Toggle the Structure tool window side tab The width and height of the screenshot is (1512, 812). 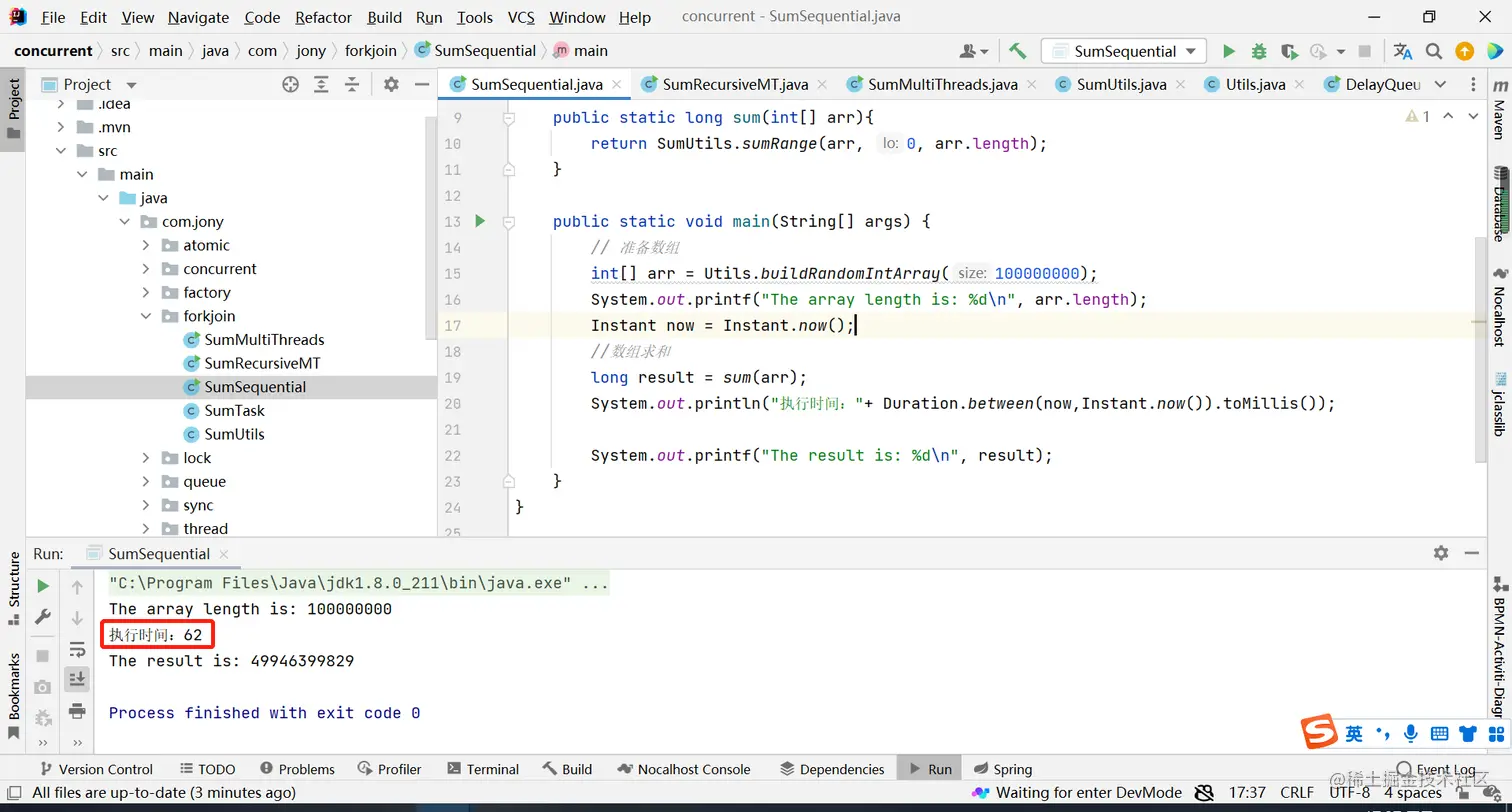point(13,589)
